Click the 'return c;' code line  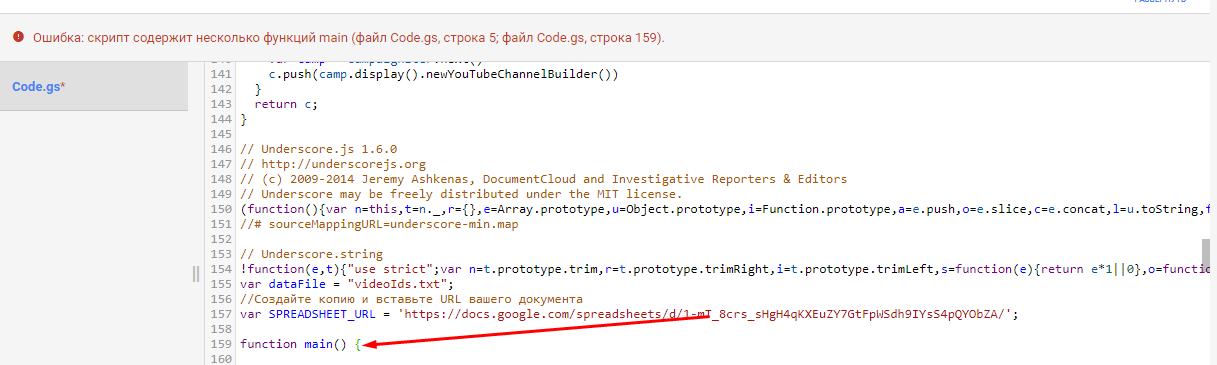(285, 104)
